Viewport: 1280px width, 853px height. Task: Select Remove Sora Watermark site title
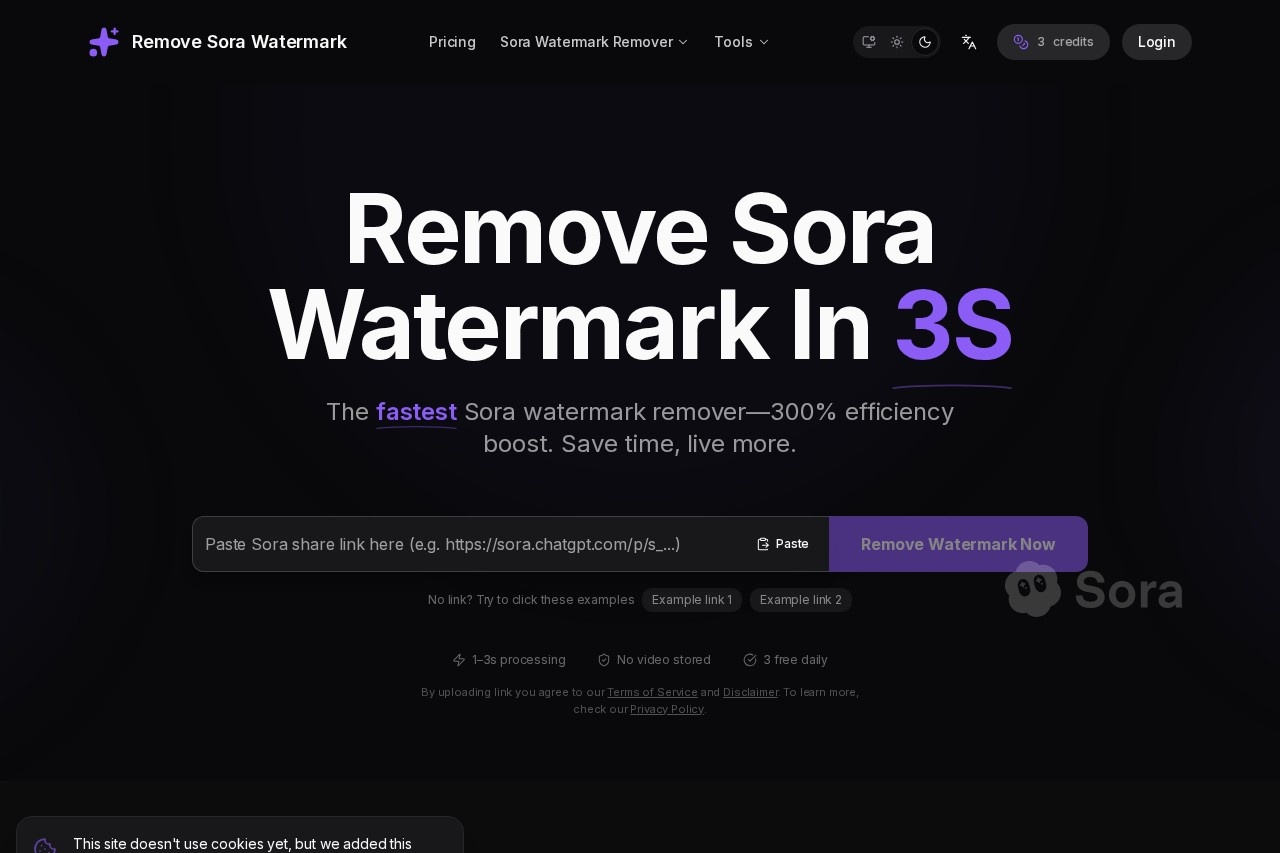tap(239, 42)
